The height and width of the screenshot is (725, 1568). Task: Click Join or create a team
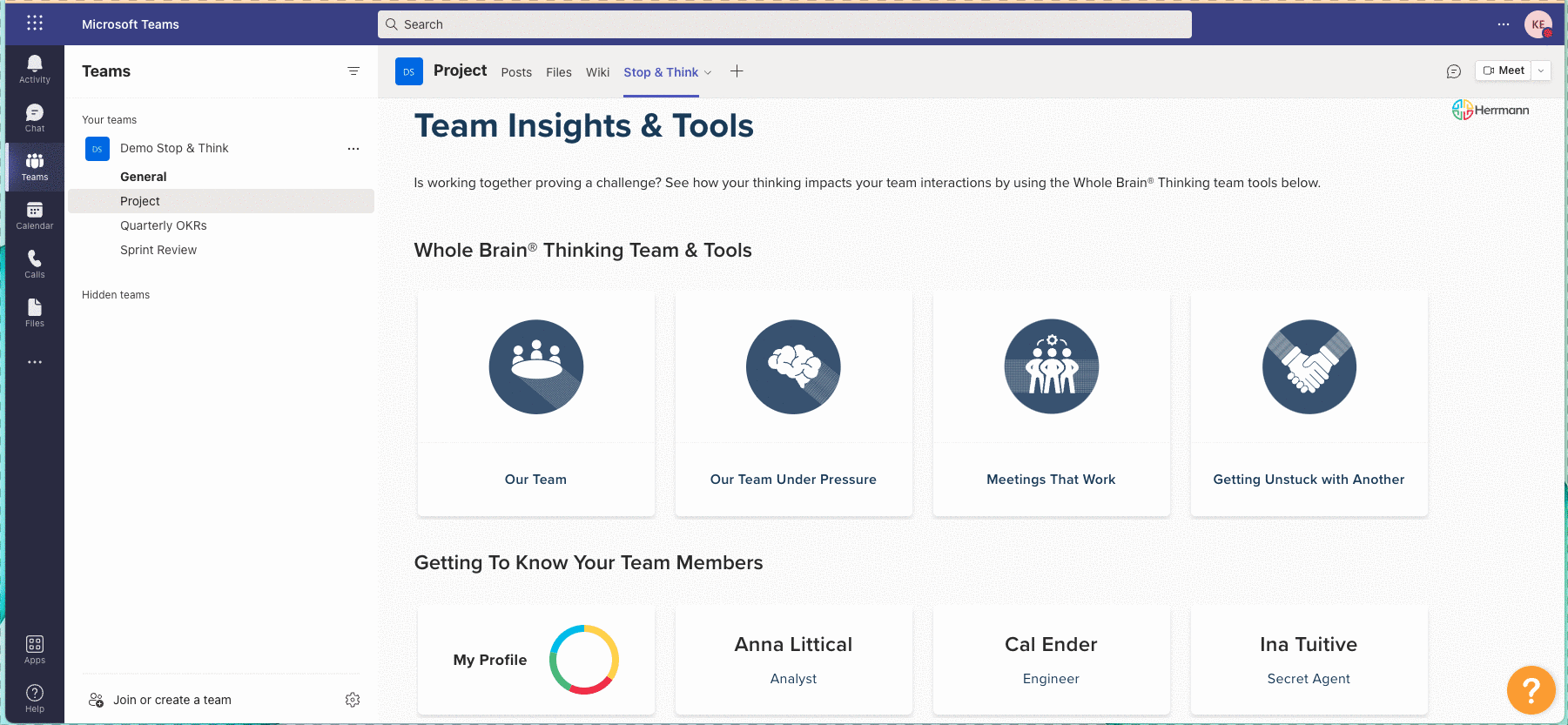click(172, 700)
